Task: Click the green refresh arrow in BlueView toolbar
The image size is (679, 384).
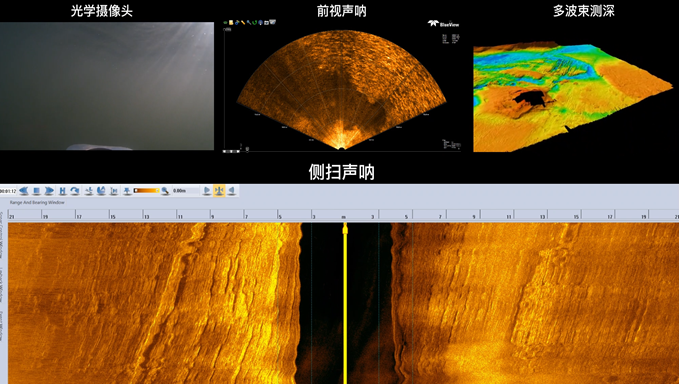Action: point(255,23)
